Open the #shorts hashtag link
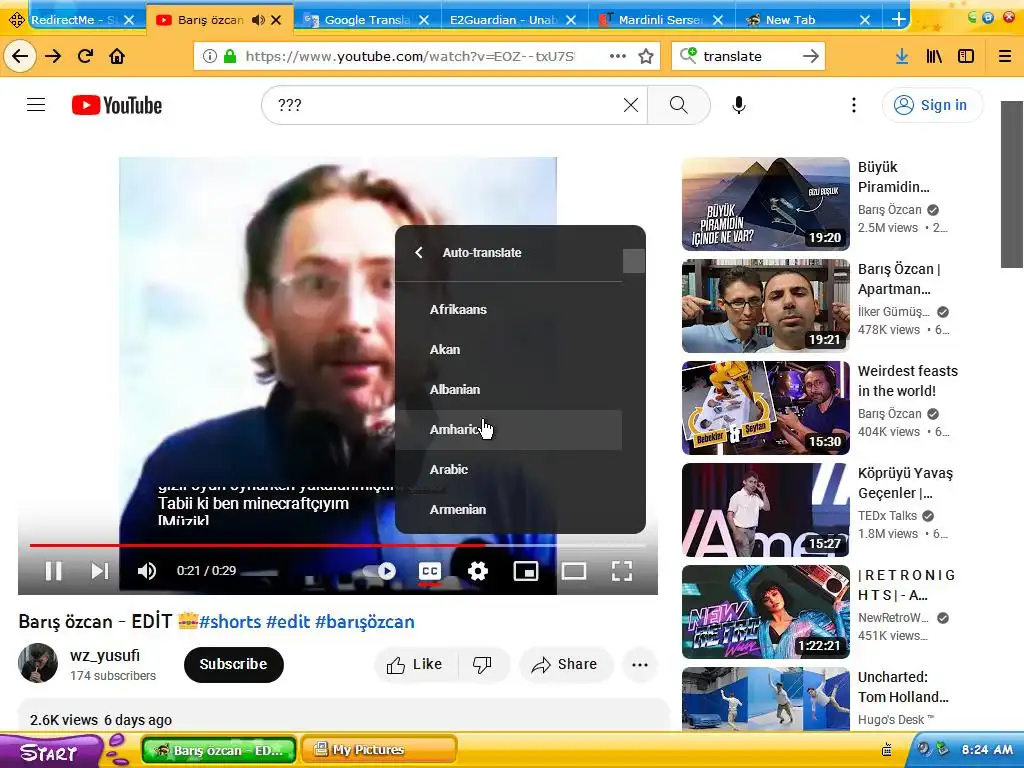The width and height of the screenshot is (1024, 768). [x=230, y=622]
